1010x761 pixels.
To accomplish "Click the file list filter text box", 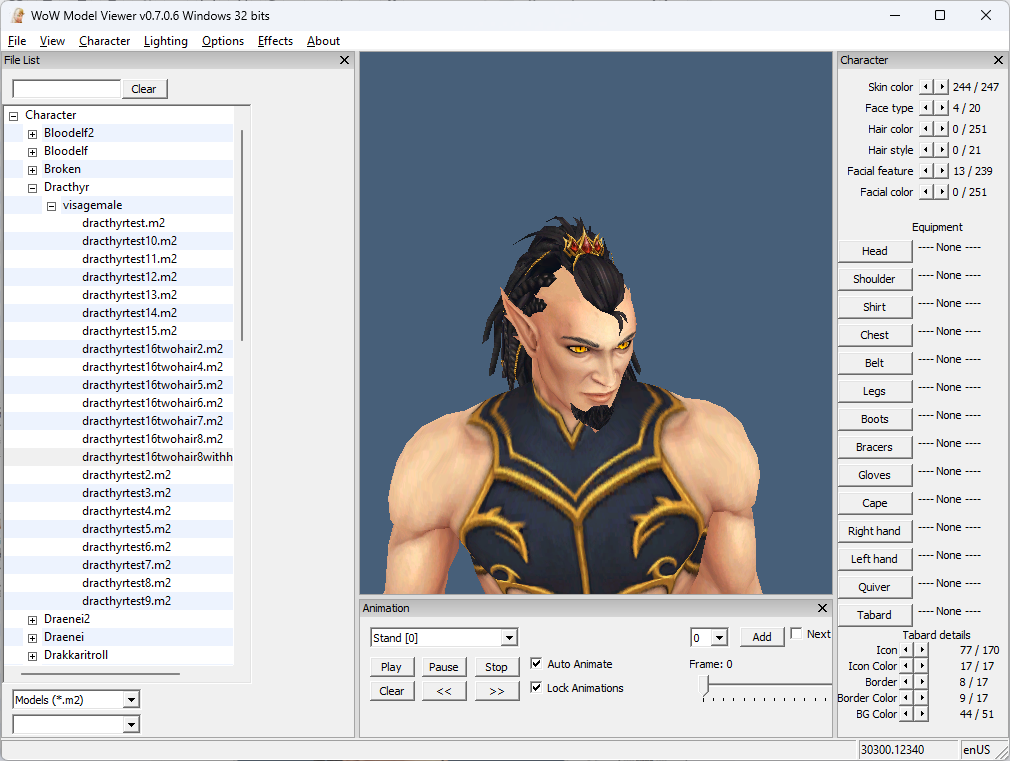I will tap(66, 89).
